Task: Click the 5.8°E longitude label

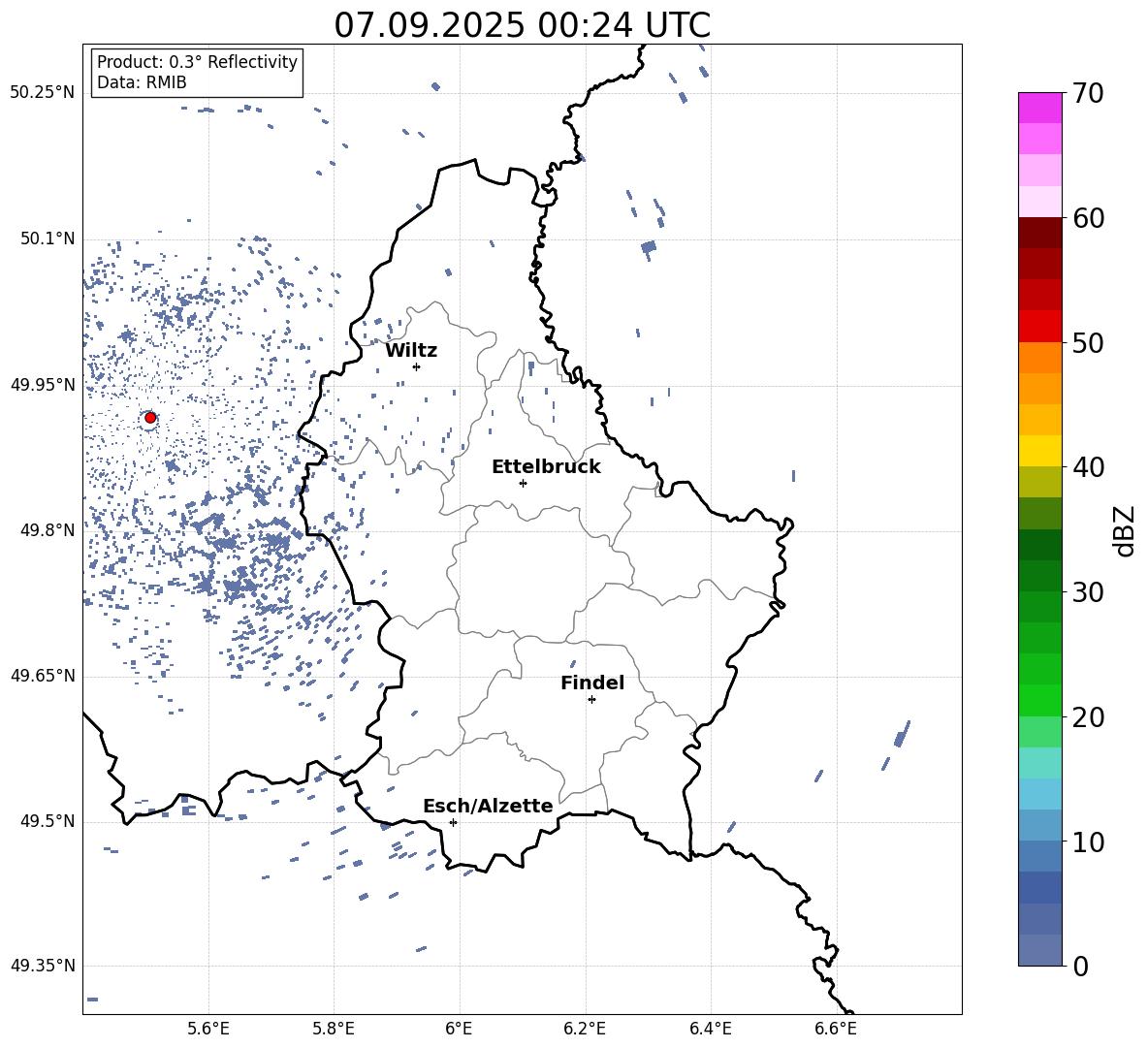Action: point(334,1030)
